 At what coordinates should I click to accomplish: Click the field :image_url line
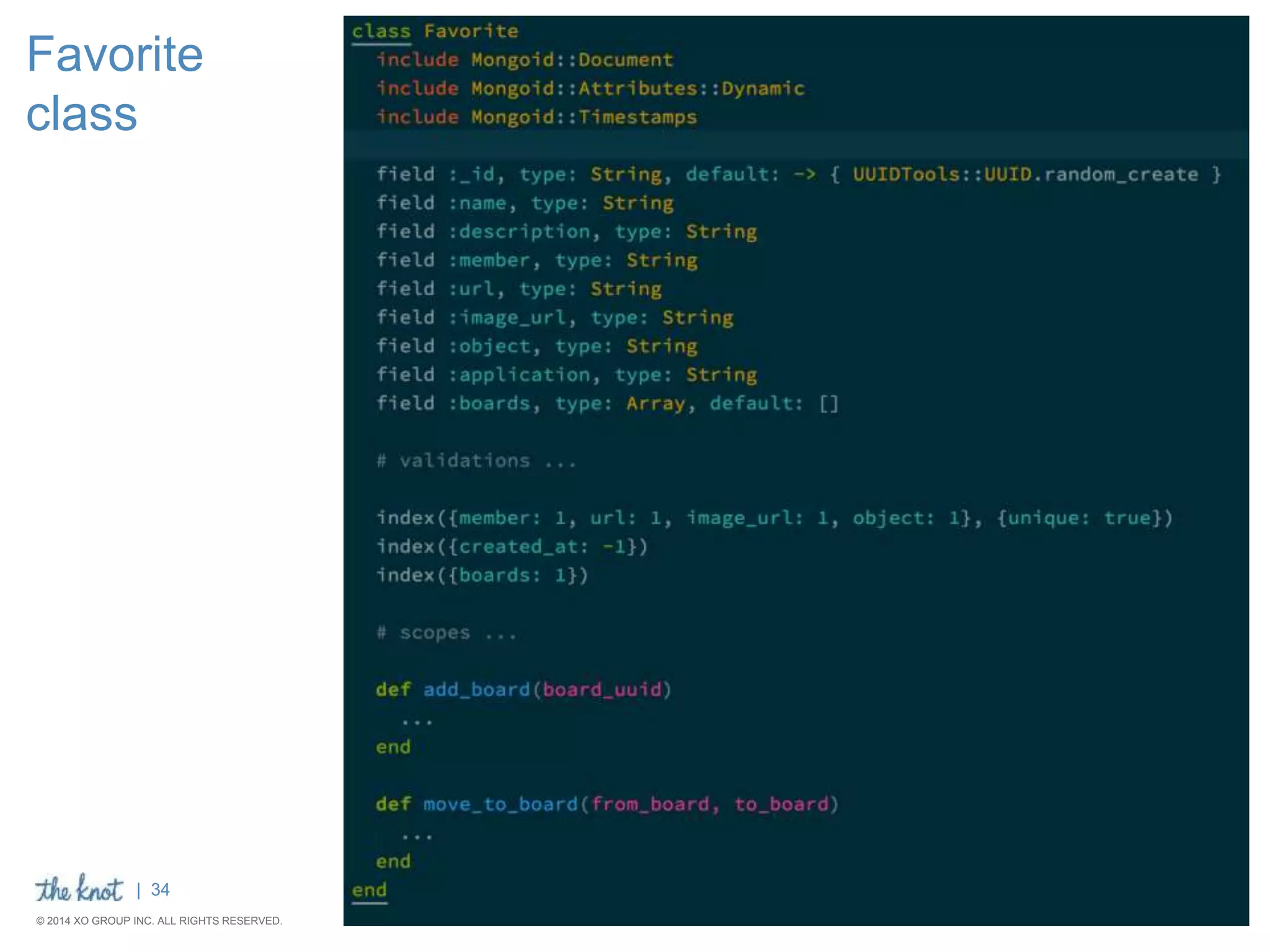(x=554, y=318)
